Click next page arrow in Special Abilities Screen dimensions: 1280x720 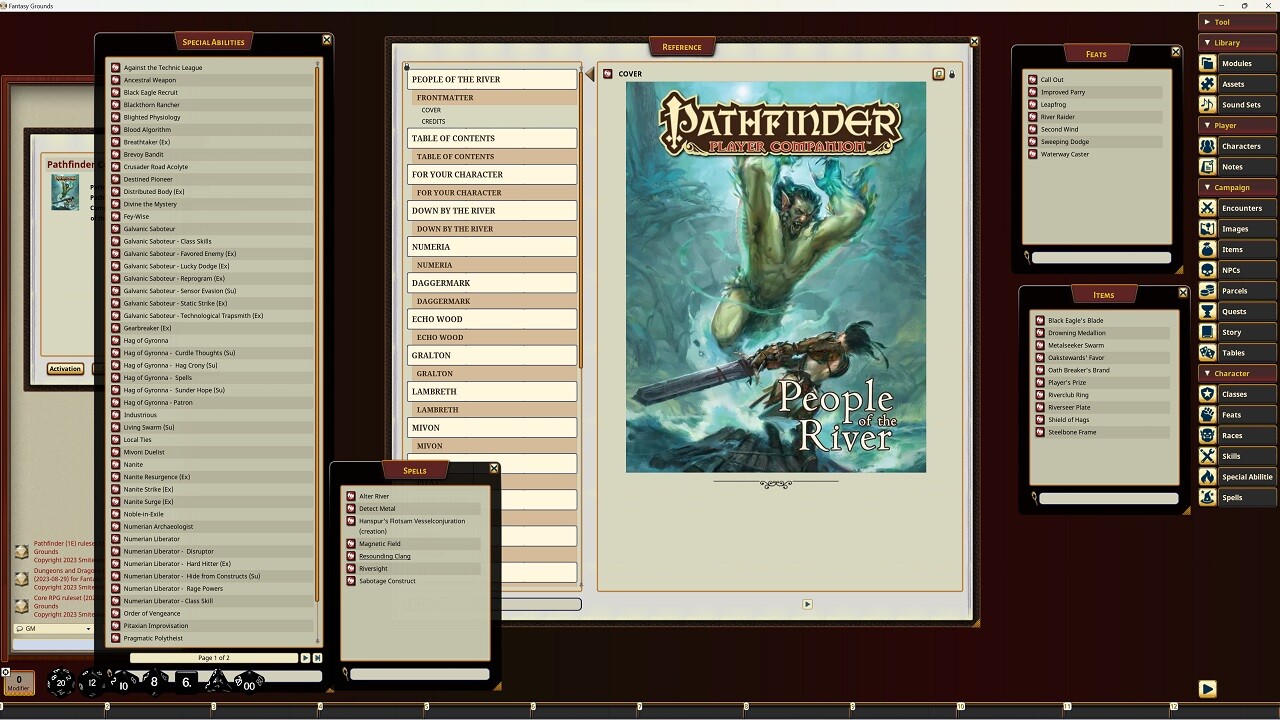coord(306,657)
